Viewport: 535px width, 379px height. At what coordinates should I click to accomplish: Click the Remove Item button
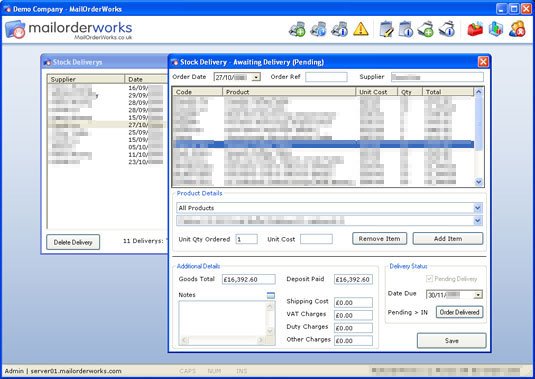(x=379, y=238)
